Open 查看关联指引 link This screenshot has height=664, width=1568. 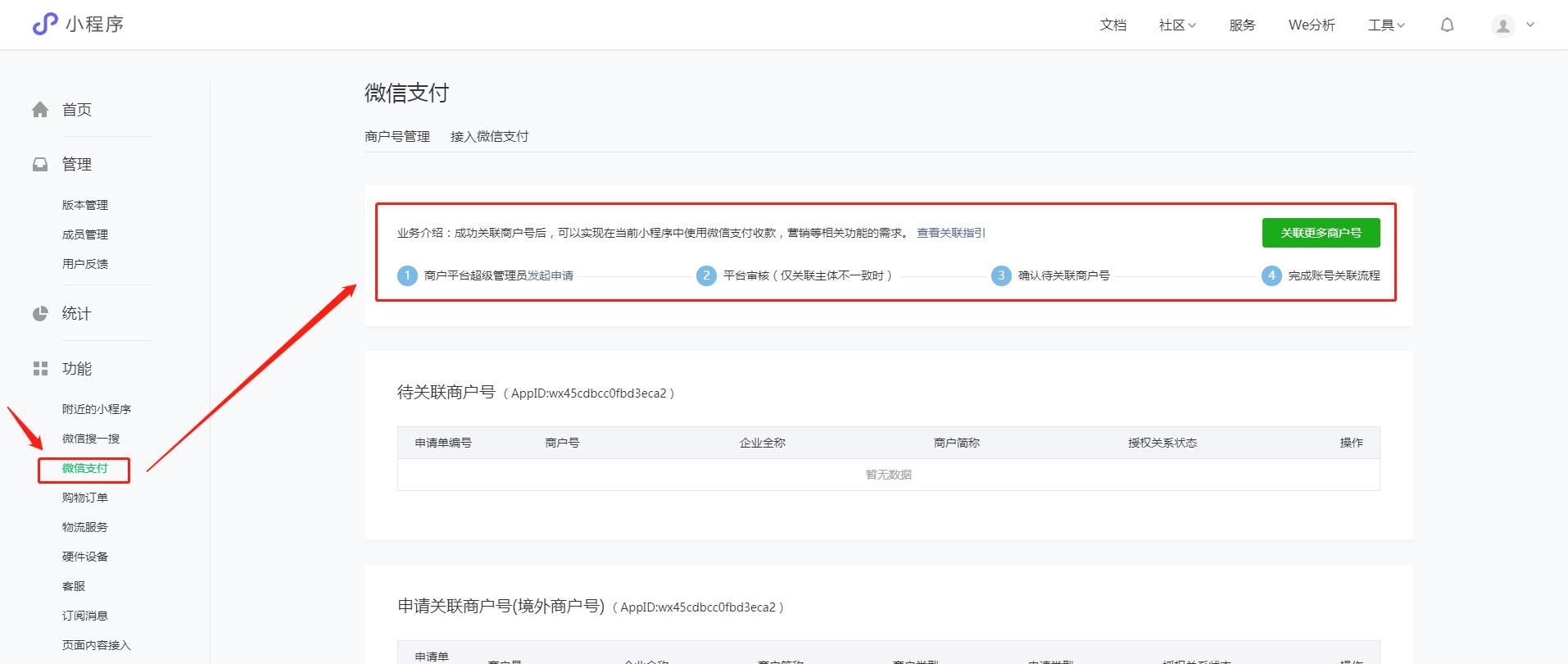coord(951,233)
